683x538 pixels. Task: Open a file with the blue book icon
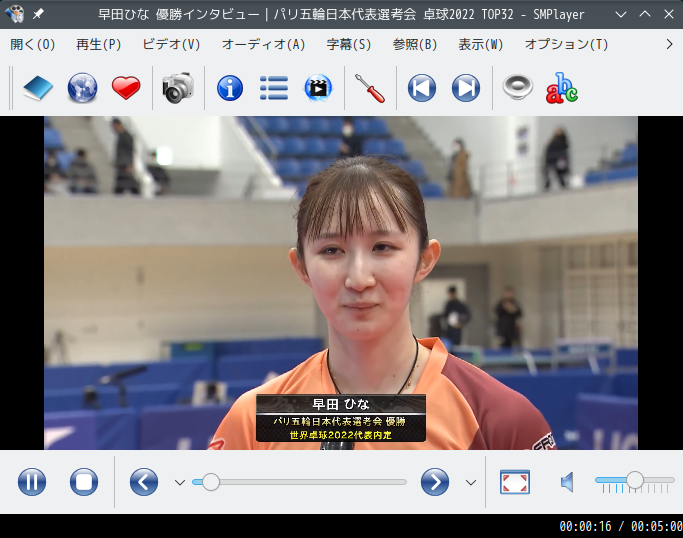(x=38, y=88)
